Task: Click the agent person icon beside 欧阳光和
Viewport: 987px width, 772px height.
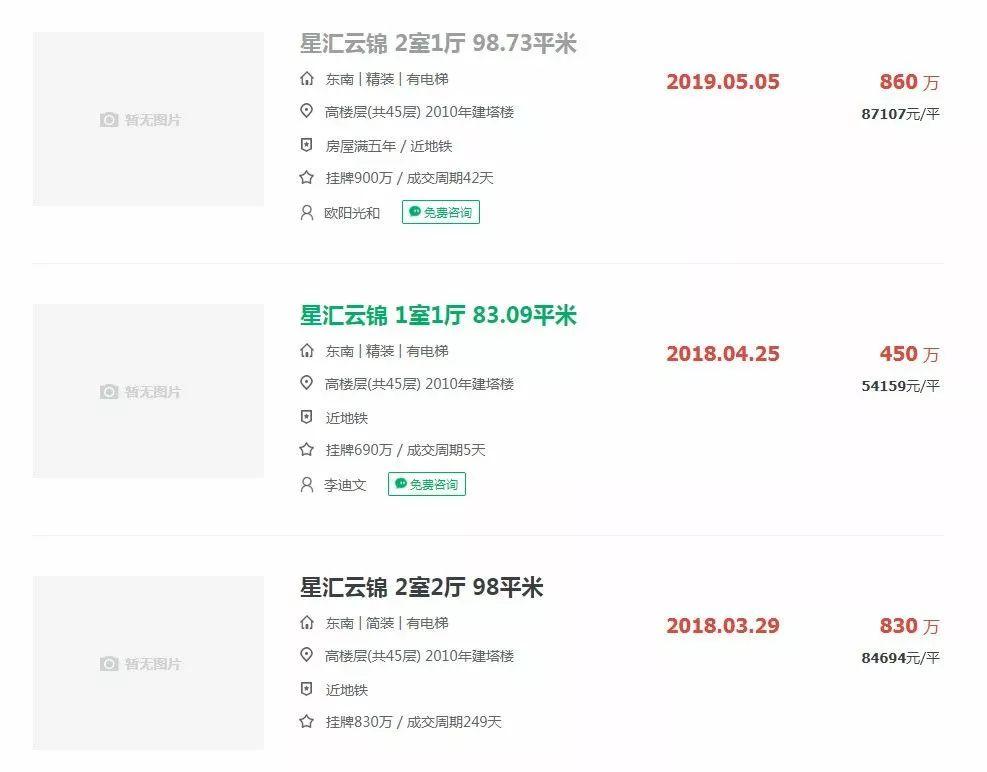Action: click(x=307, y=212)
